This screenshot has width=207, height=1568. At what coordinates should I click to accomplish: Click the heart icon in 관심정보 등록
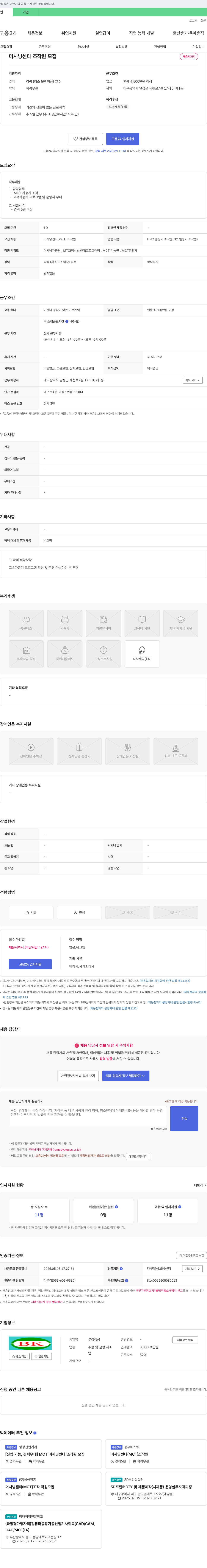point(75,139)
